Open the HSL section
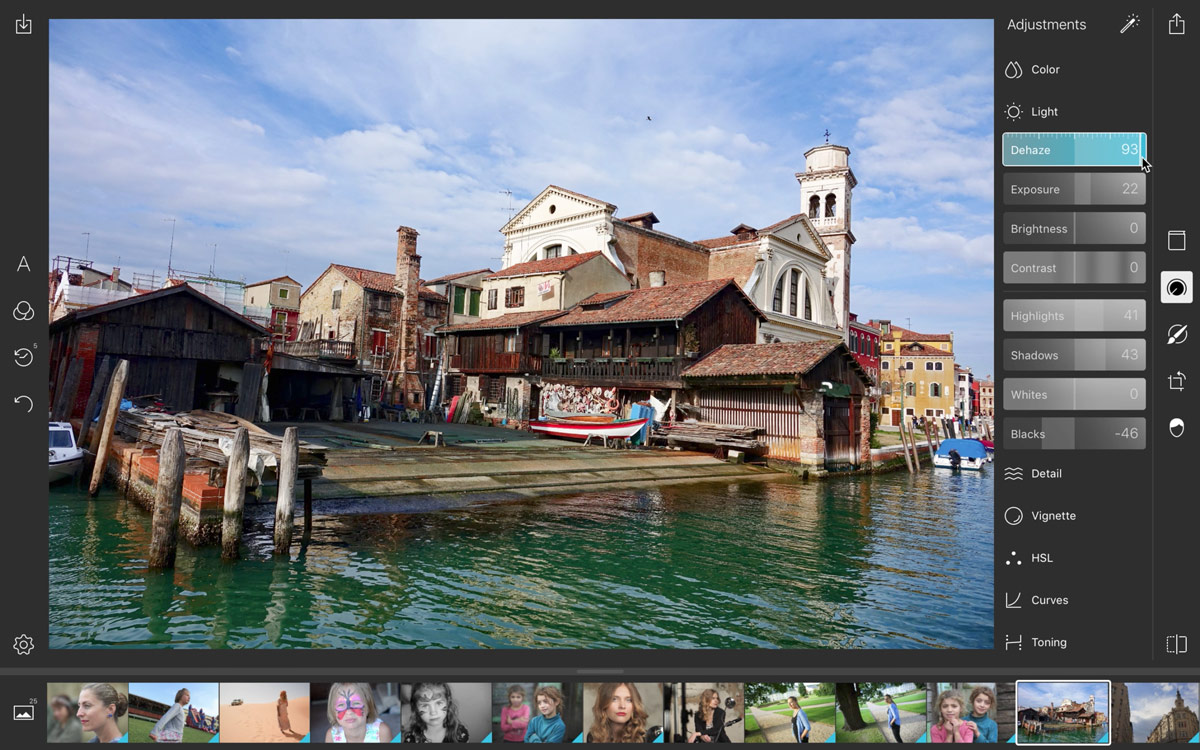 [x=1041, y=558]
